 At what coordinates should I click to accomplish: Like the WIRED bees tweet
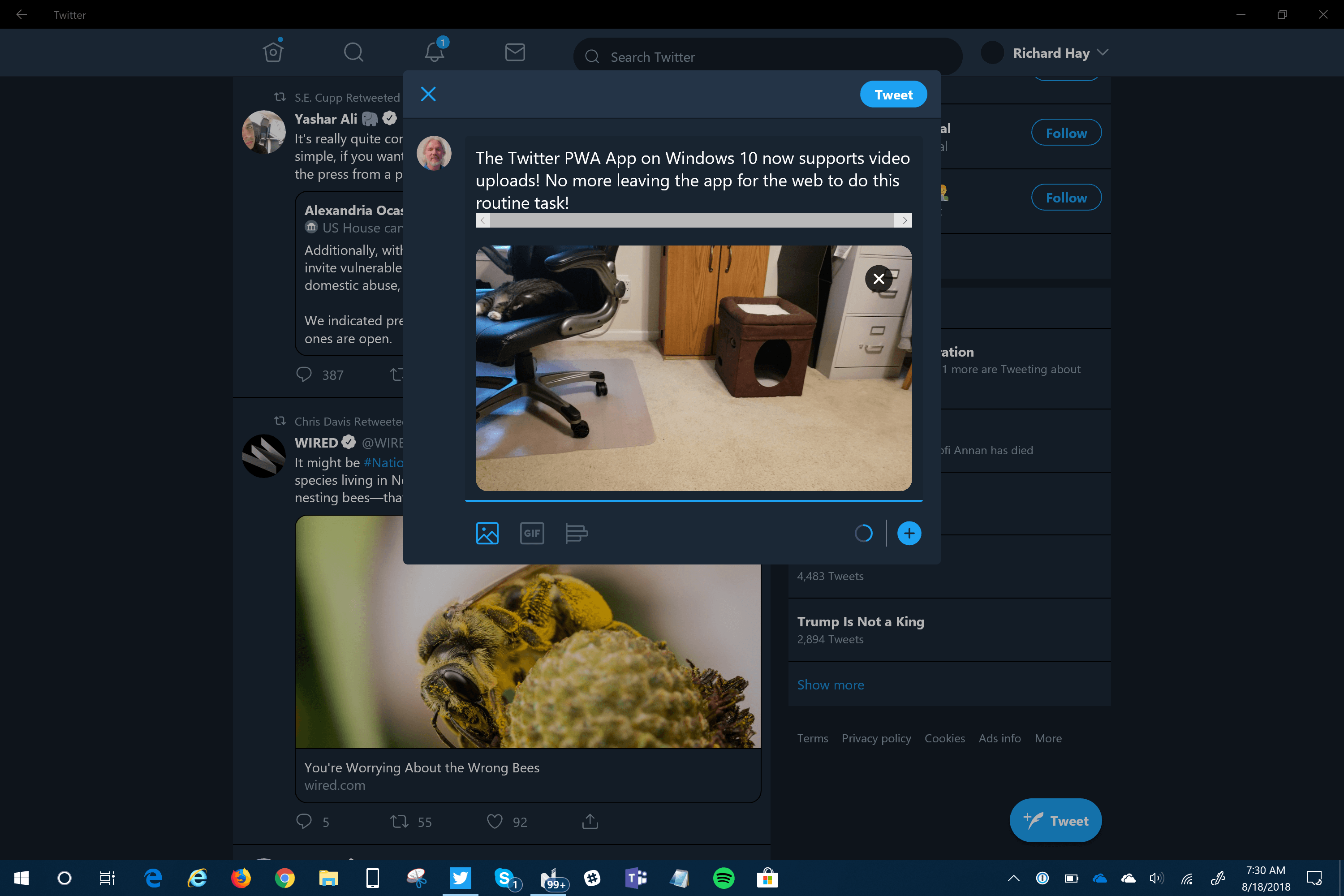(x=495, y=822)
